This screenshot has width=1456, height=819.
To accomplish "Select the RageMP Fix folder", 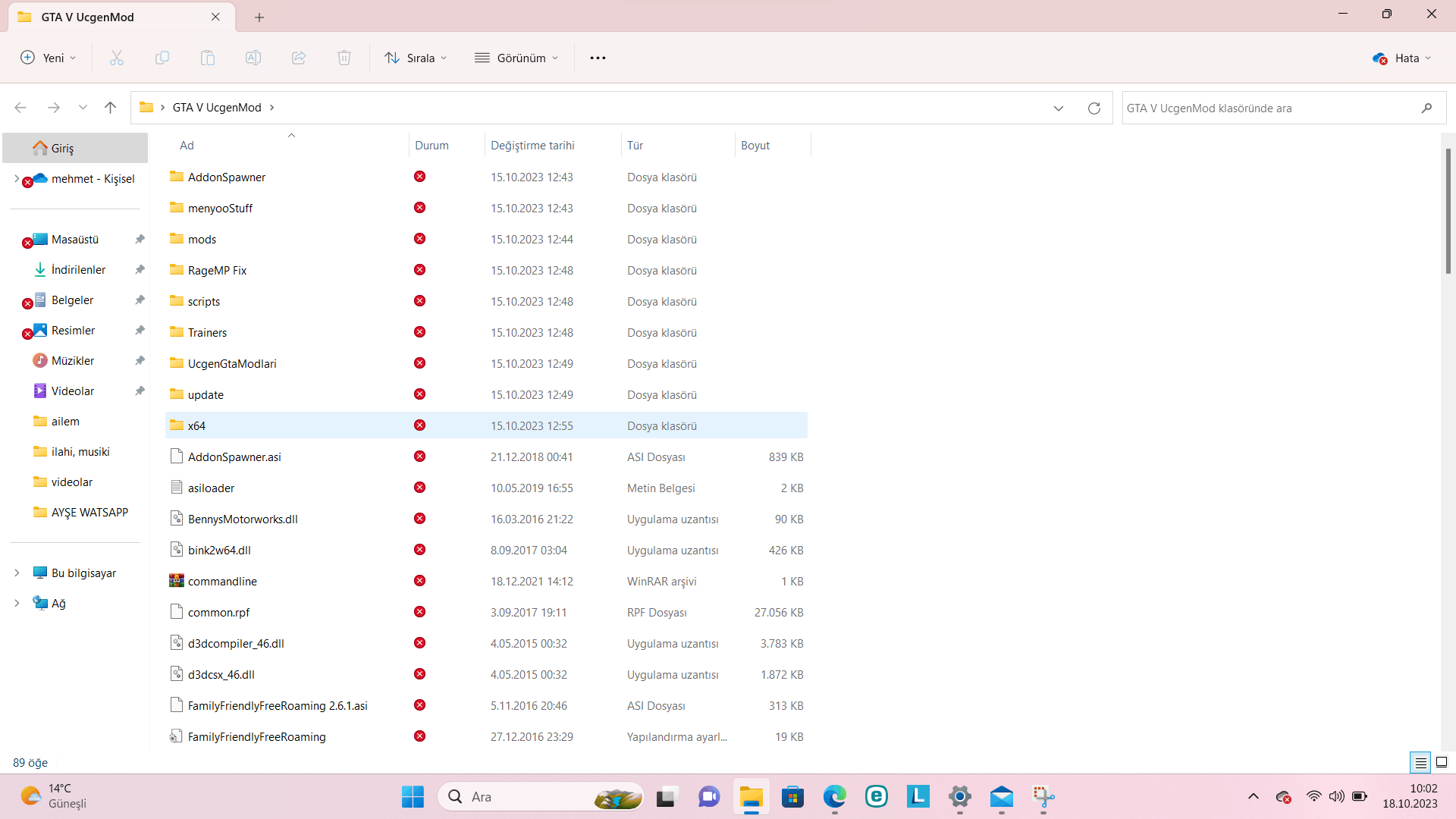I will coord(486,270).
